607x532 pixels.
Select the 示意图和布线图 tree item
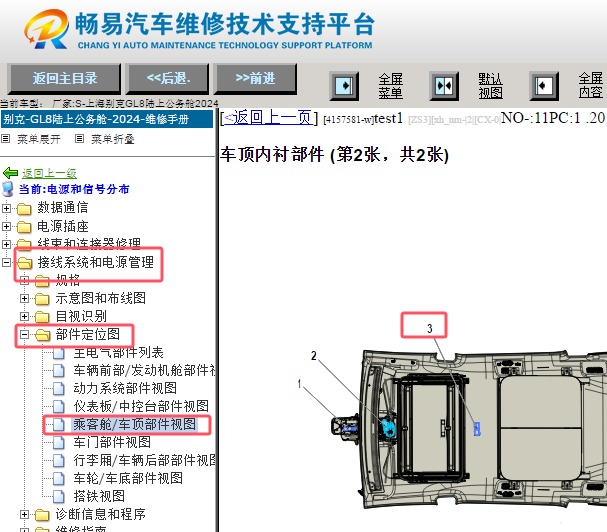click(101, 299)
